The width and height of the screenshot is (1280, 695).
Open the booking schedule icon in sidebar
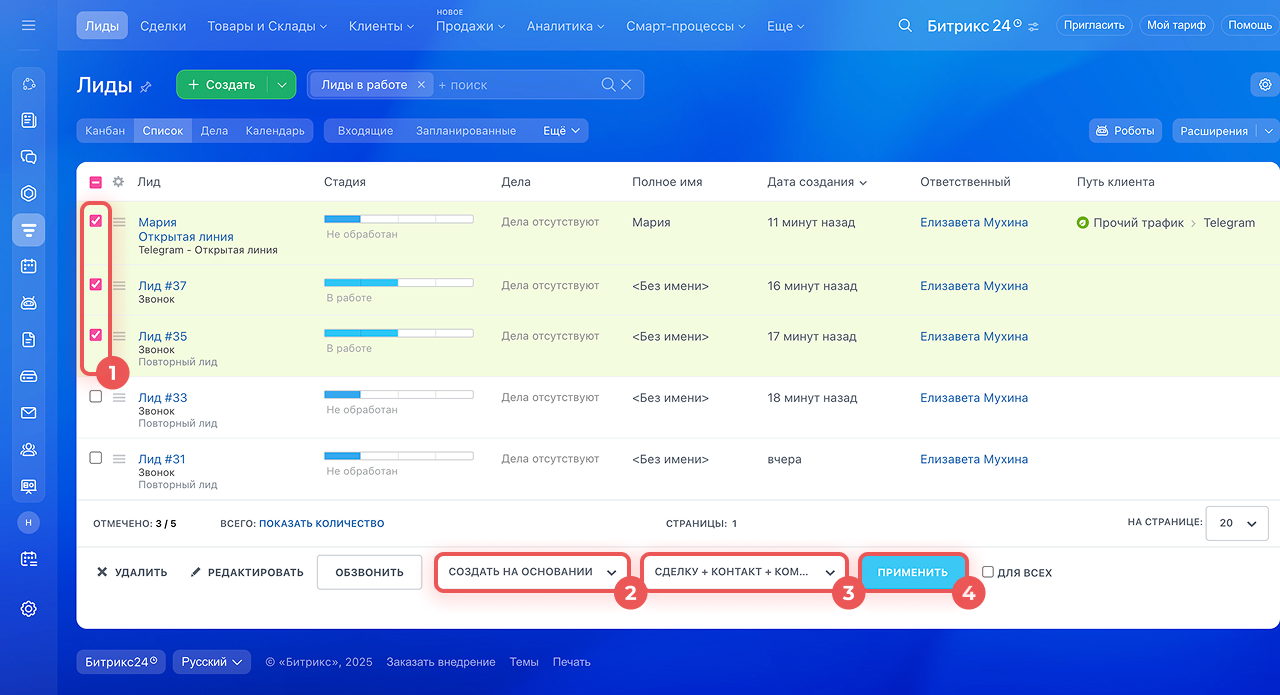[29, 559]
